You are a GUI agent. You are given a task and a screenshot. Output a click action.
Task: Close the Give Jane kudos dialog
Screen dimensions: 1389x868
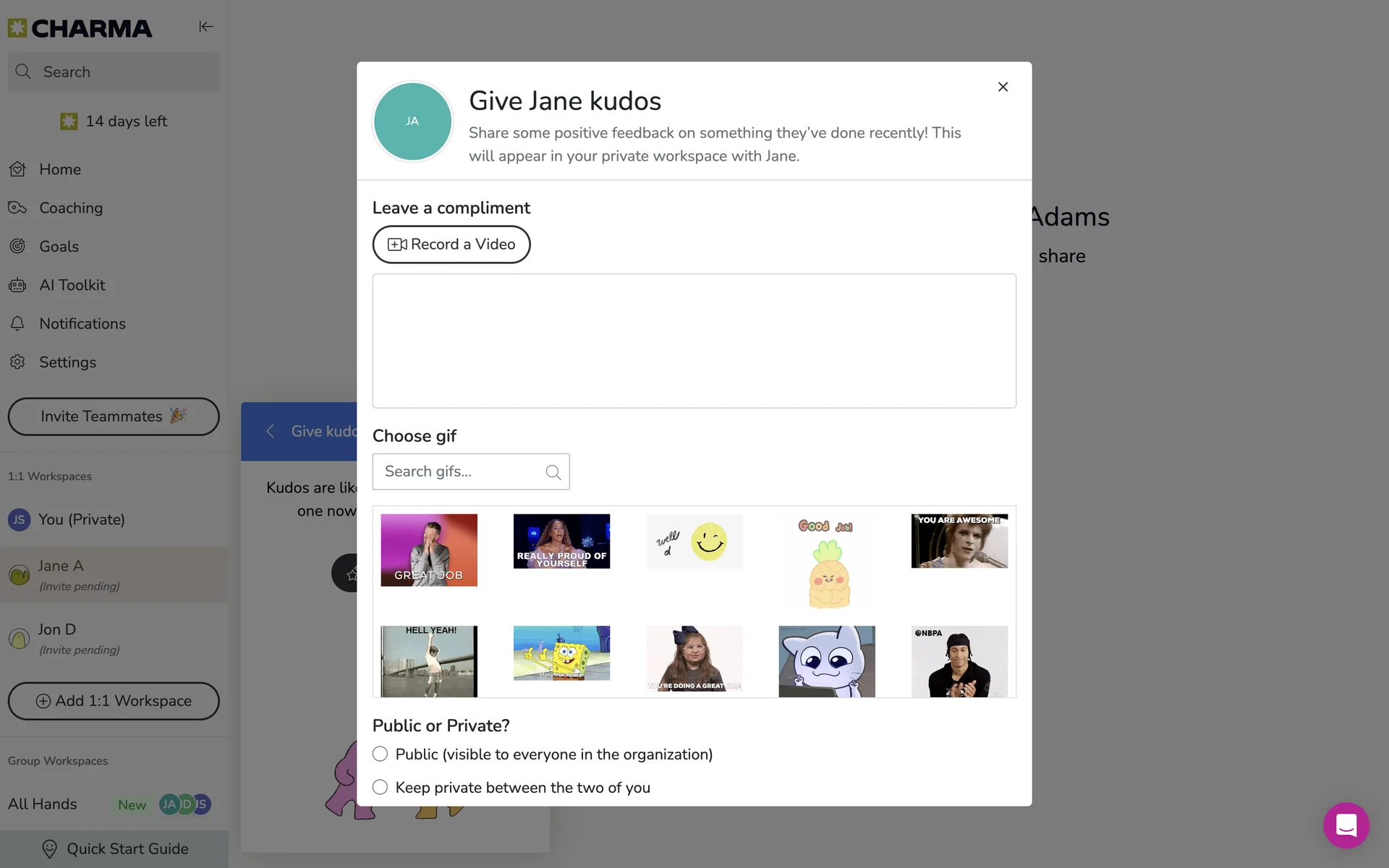pos(1003,87)
